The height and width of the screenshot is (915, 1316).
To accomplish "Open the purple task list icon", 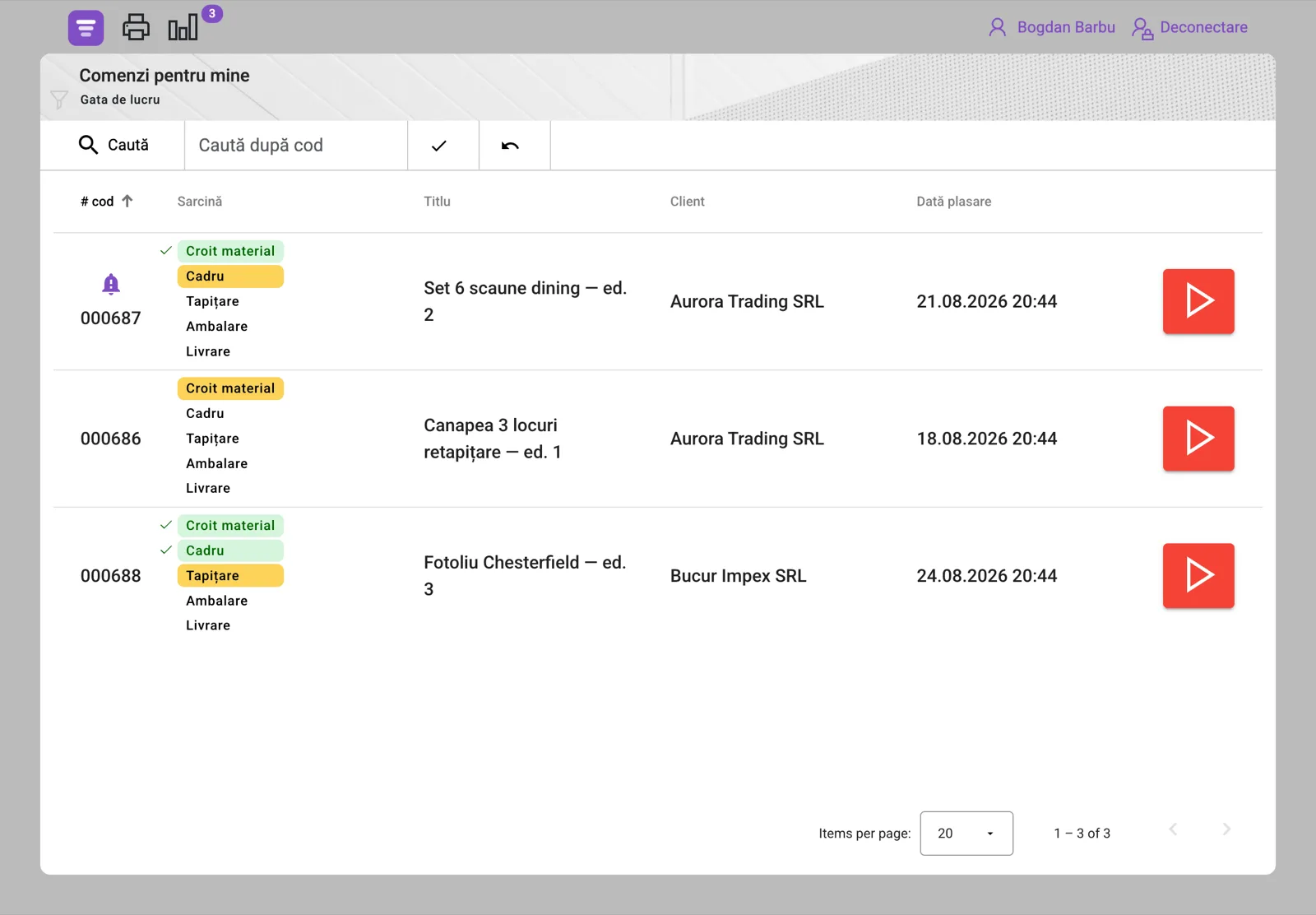I will click(86, 28).
